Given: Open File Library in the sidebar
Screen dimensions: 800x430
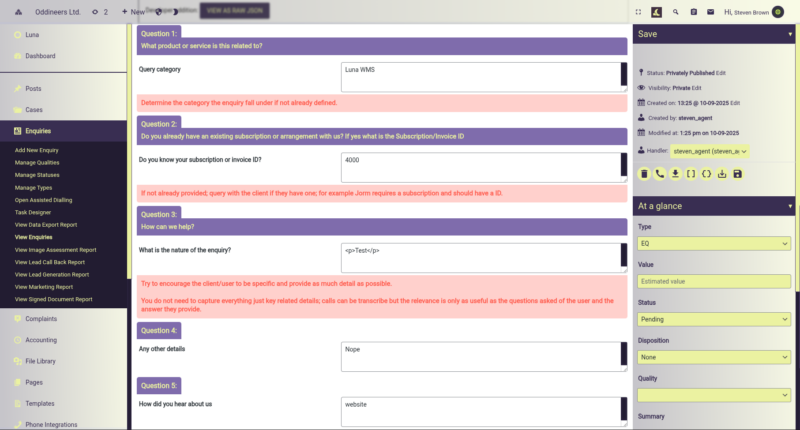Looking at the screenshot, I should point(40,361).
